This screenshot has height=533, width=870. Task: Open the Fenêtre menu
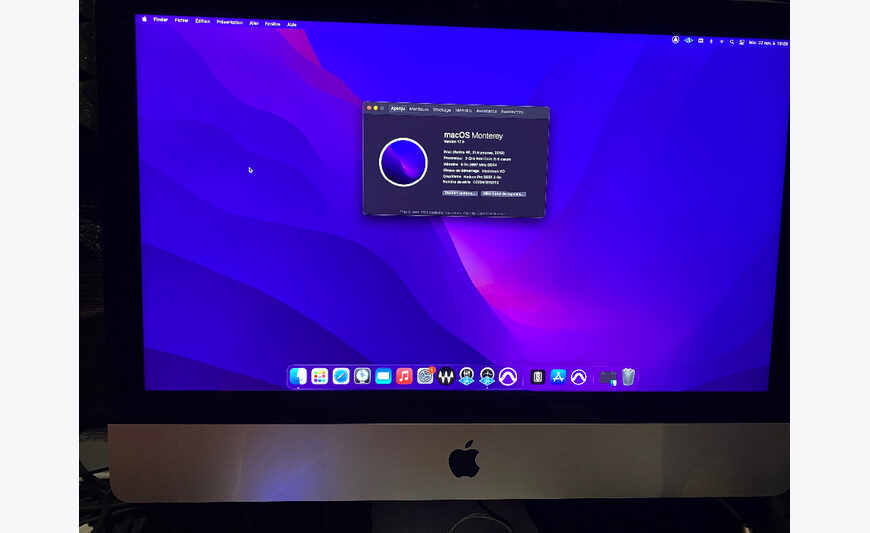[x=272, y=24]
